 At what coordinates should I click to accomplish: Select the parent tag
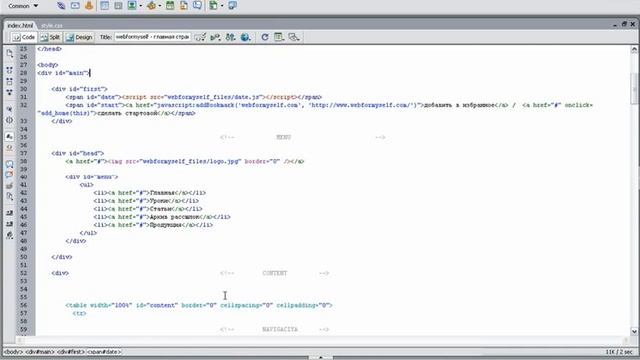(x=9, y=109)
